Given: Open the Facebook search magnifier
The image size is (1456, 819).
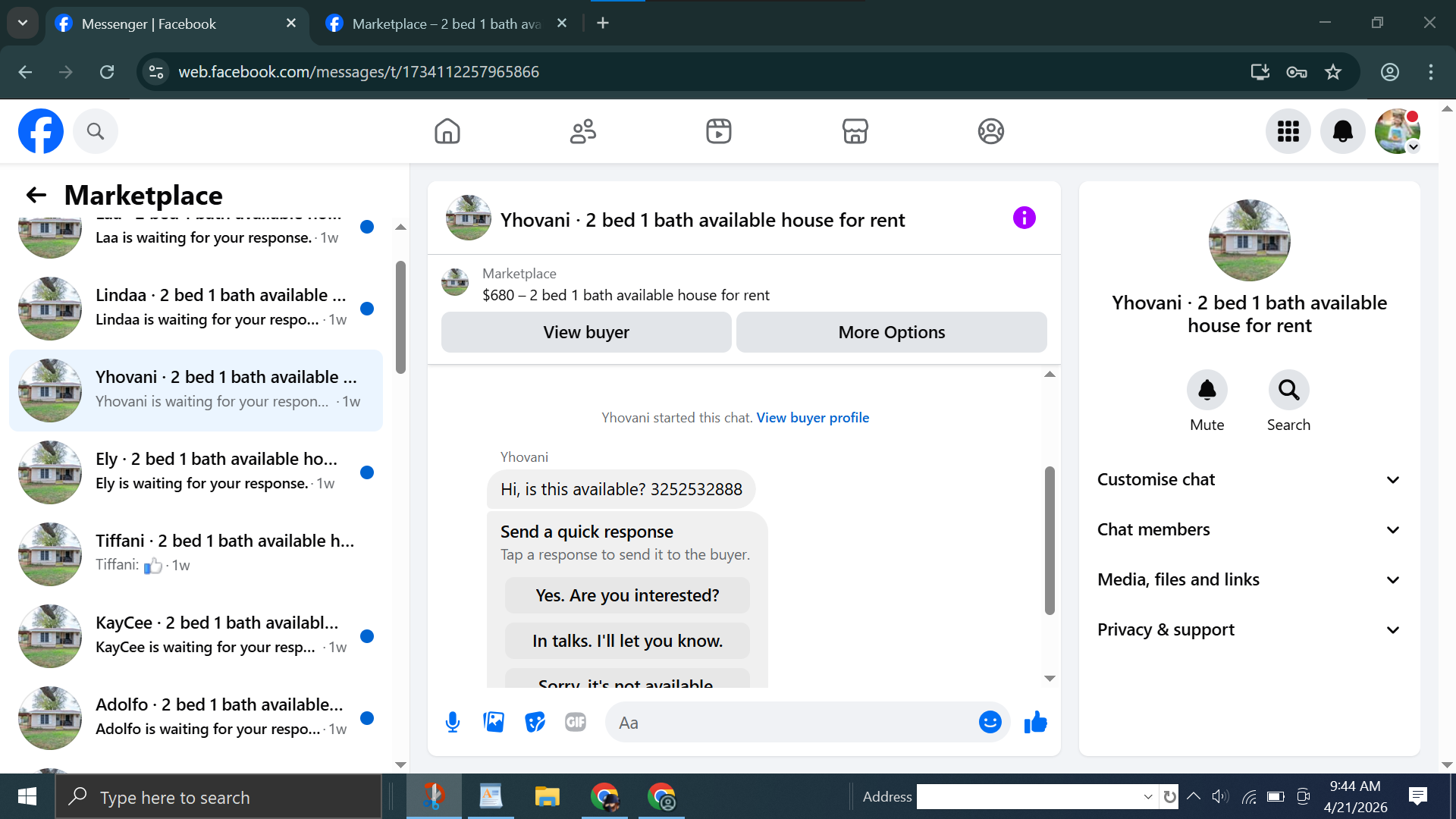Looking at the screenshot, I should [x=96, y=131].
